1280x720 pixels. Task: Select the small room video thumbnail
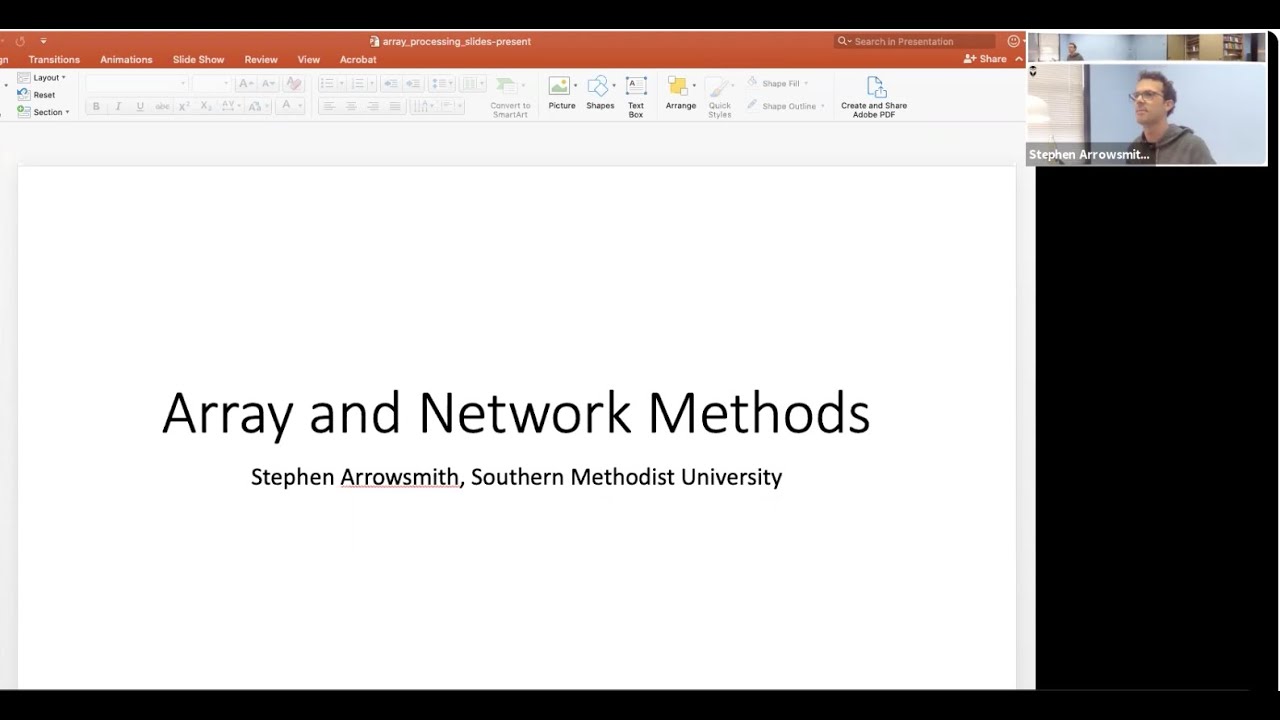click(x=1147, y=47)
